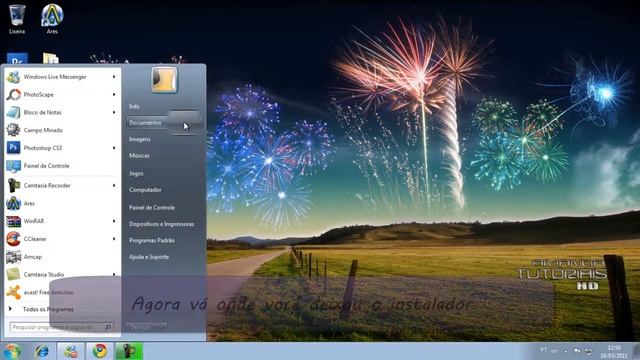Open Internet Explorer from taskbar
Image resolution: width=640 pixels, height=360 pixels.
click(x=42, y=351)
